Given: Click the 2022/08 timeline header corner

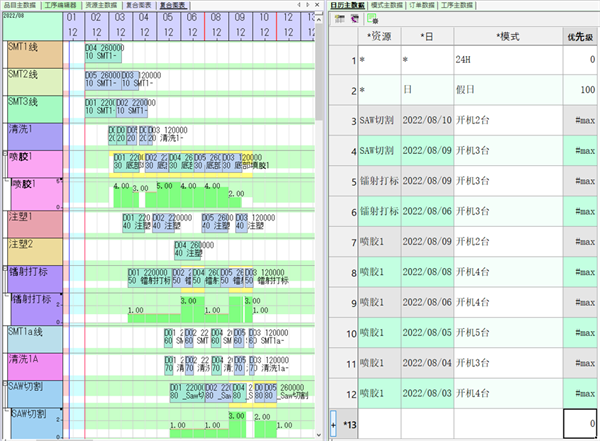Looking at the screenshot, I should [32, 26].
